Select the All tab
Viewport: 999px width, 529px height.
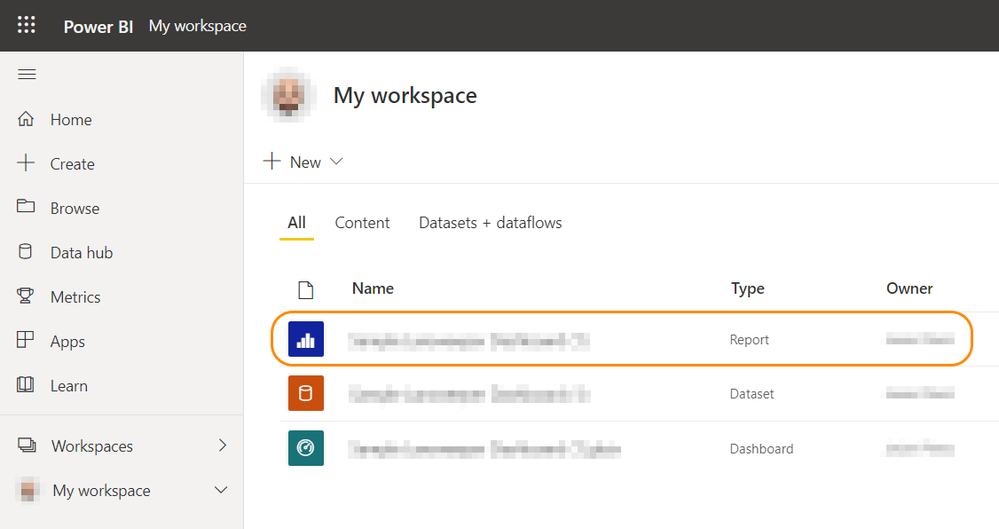click(x=296, y=223)
